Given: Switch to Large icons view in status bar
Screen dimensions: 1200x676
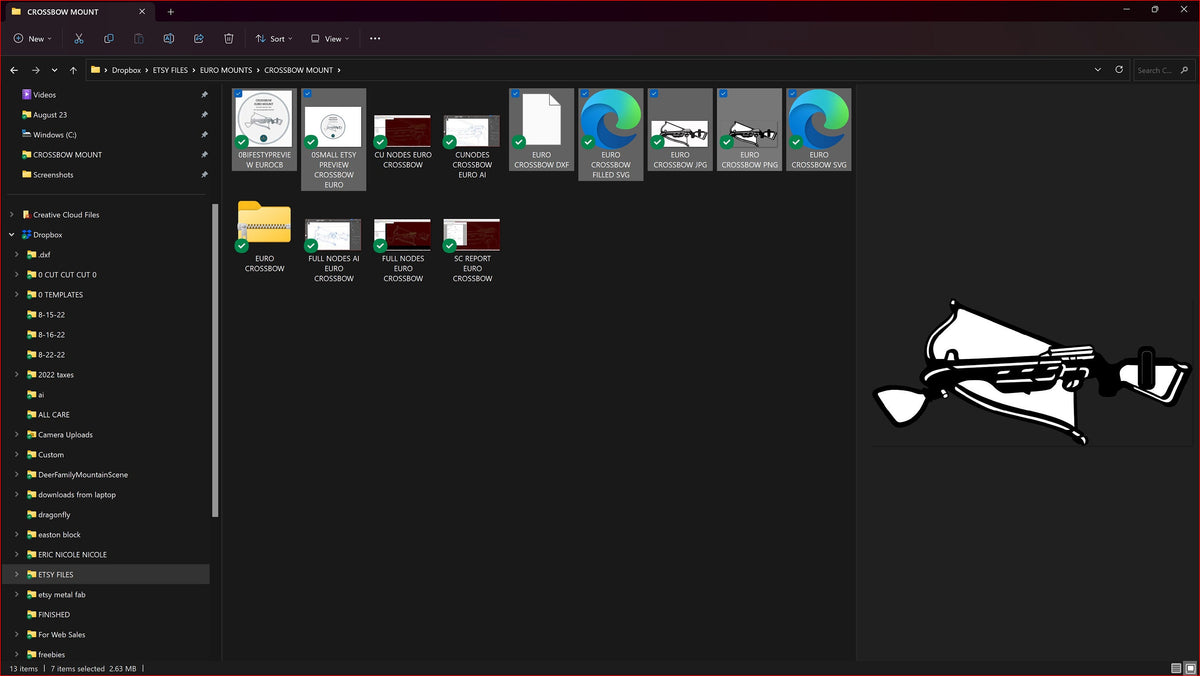Looking at the screenshot, I should point(1189,668).
